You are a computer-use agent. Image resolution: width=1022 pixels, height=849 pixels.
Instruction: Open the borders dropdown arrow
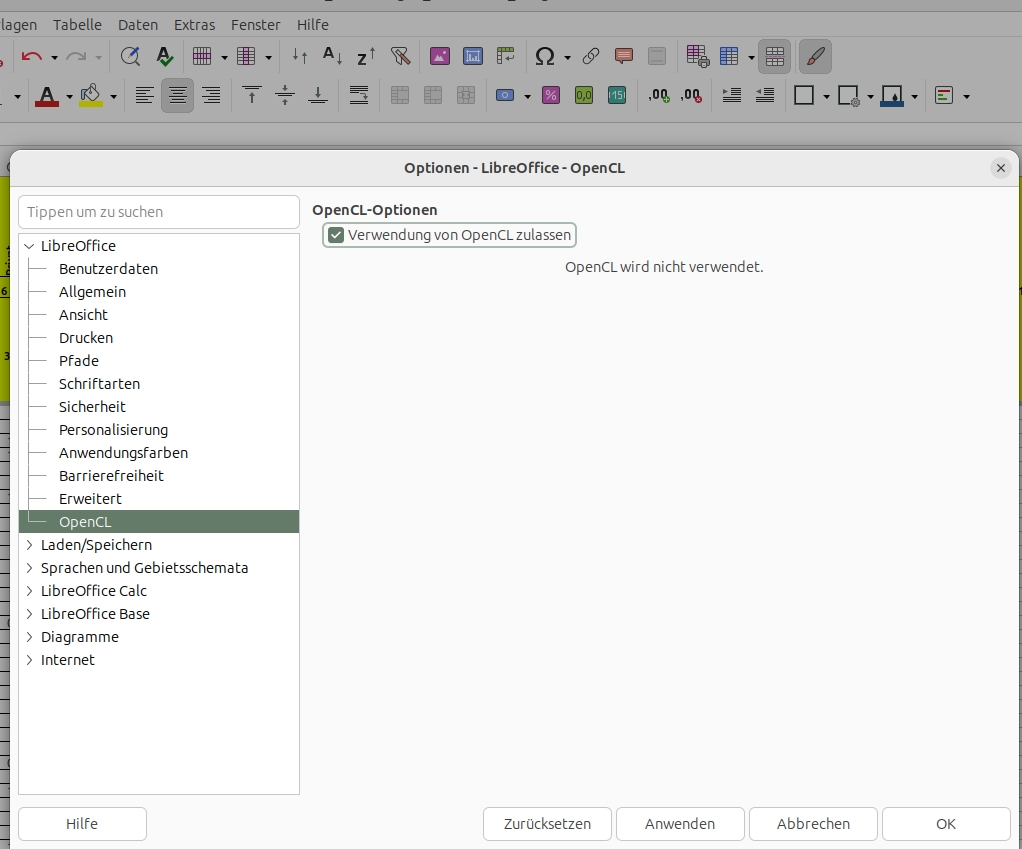tap(826, 96)
